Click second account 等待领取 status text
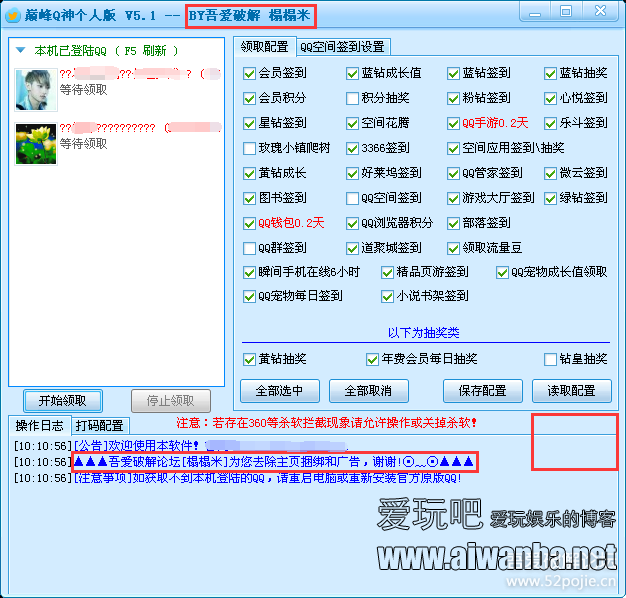Screen dimensions: 626x598 click(x=83, y=144)
